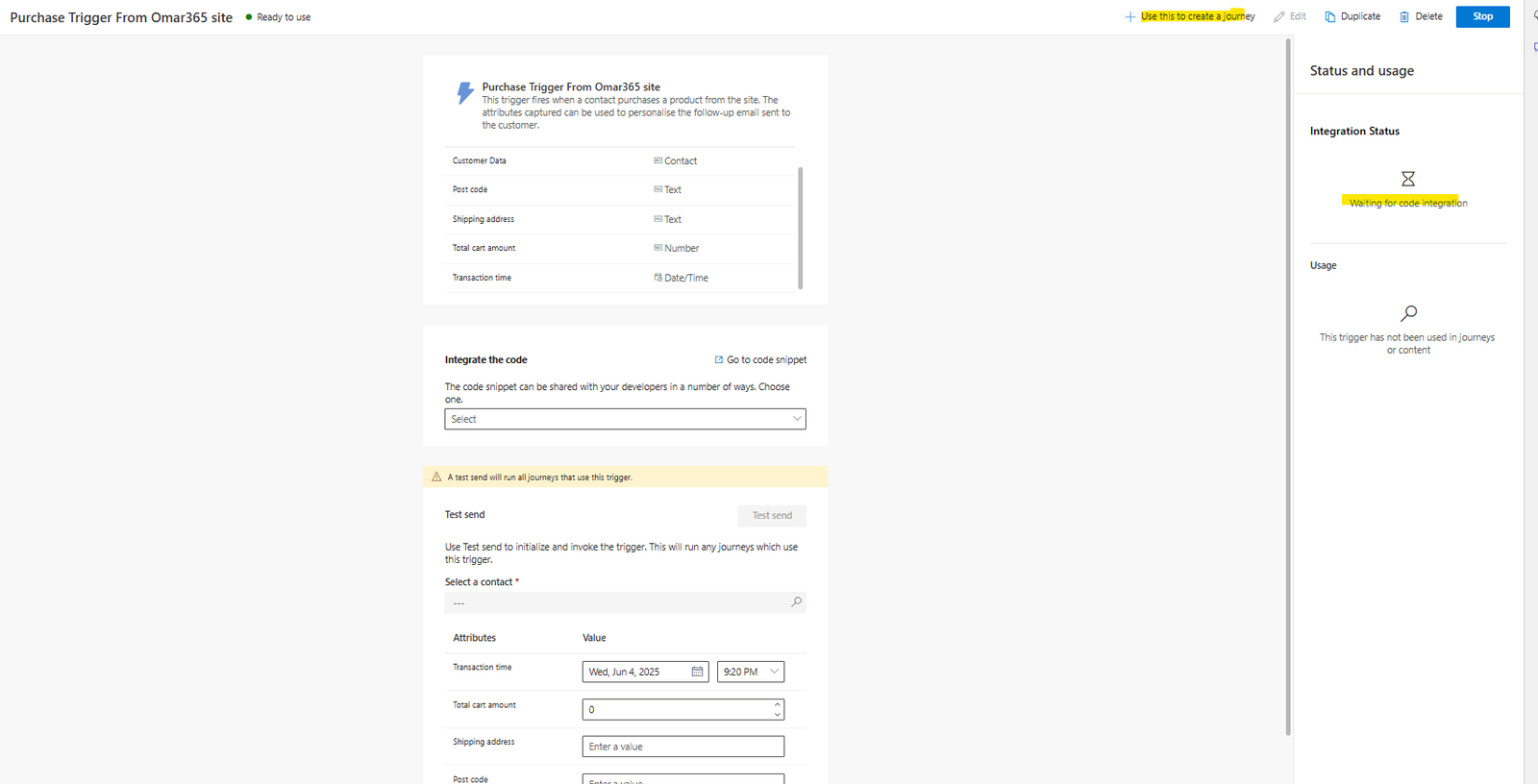
Task: Open the code snippet sharing Select dropdown
Action: click(x=625, y=419)
